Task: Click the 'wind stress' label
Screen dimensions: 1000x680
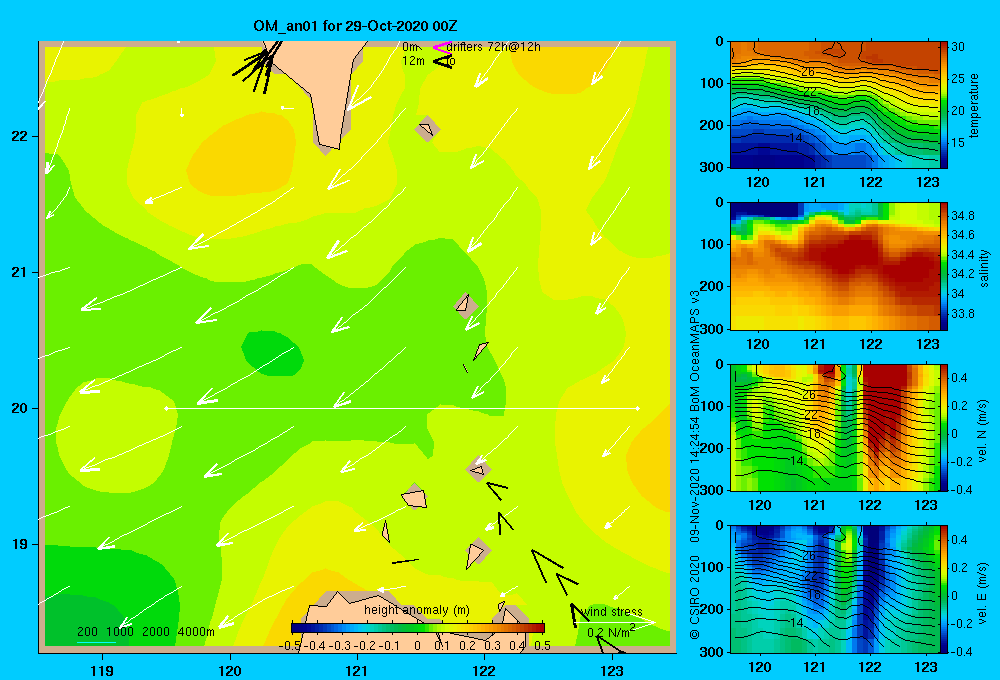Action: click(612, 611)
